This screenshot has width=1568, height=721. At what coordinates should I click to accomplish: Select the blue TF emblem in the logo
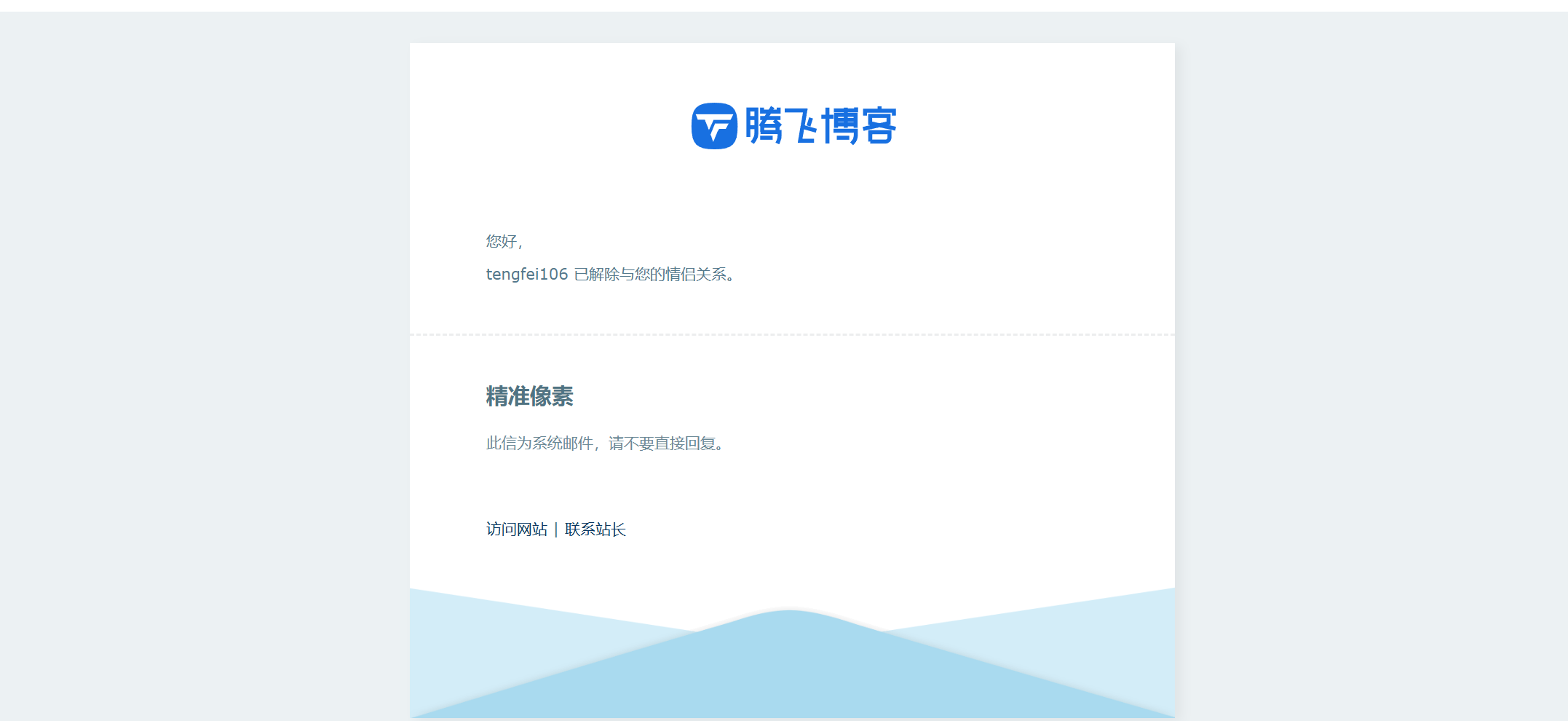(x=716, y=126)
